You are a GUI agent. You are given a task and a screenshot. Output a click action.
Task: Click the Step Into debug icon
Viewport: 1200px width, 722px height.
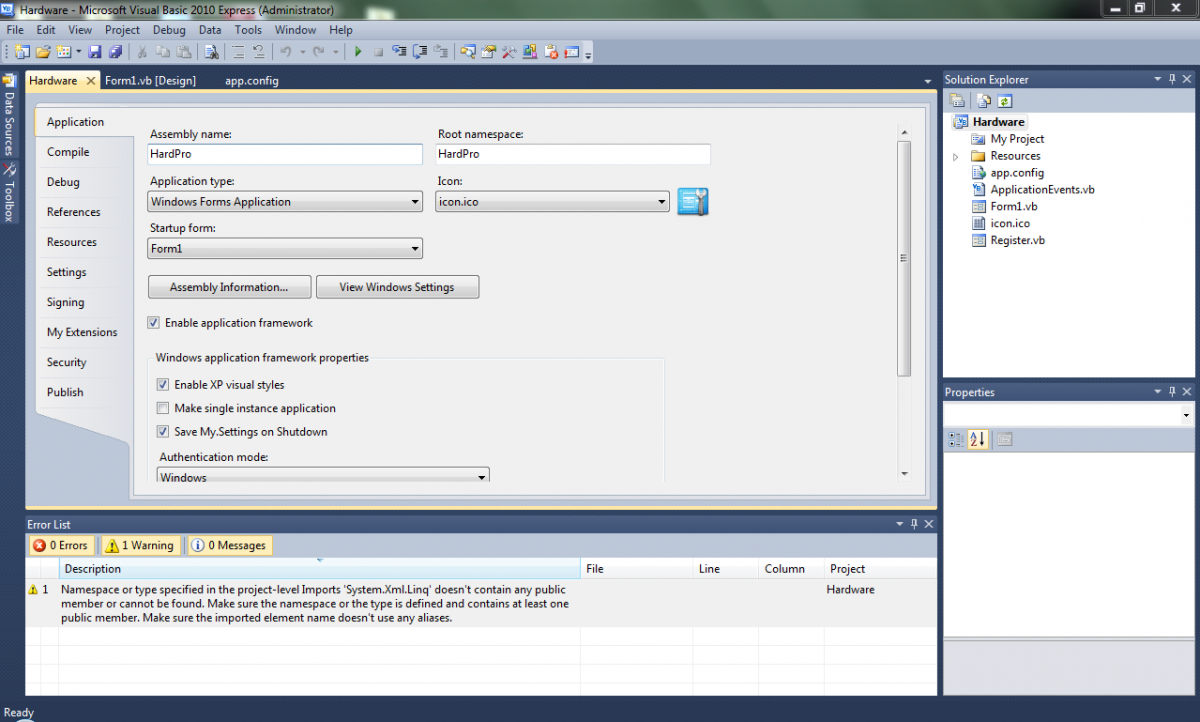(x=399, y=51)
